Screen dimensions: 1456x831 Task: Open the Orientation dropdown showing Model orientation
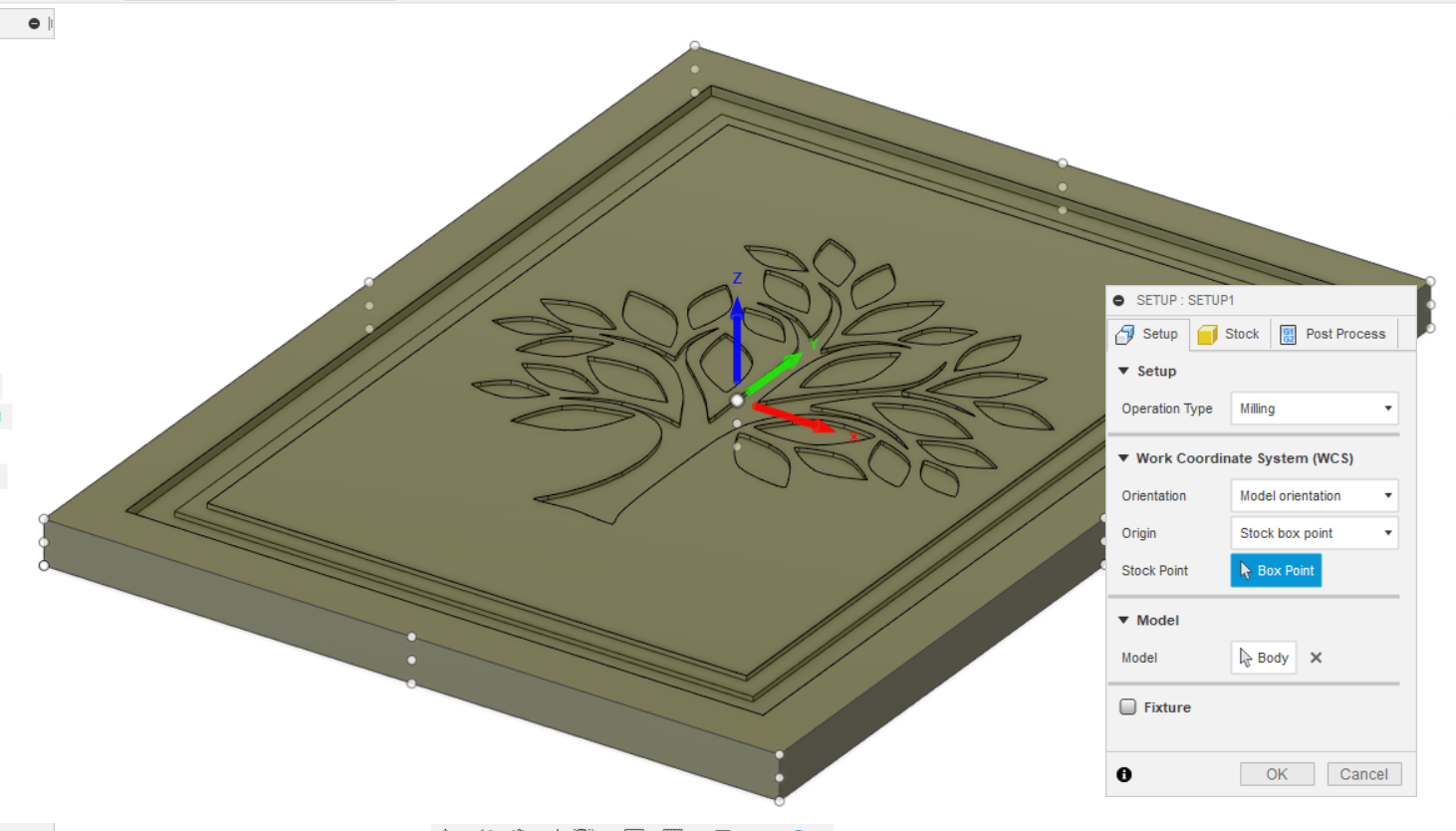point(1314,495)
